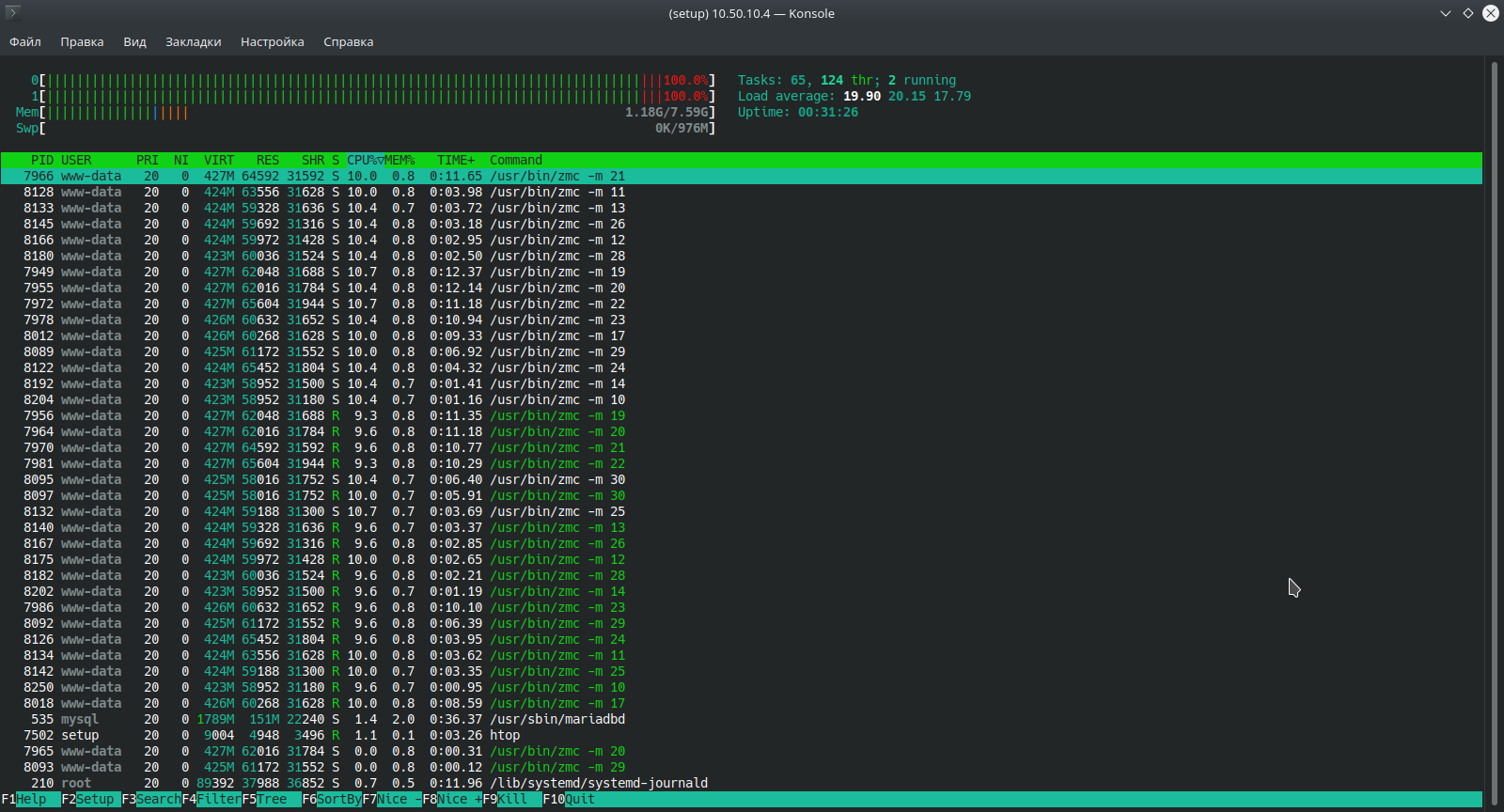
Task: Click F5 Tree in htop footer
Action: point(272,799)
